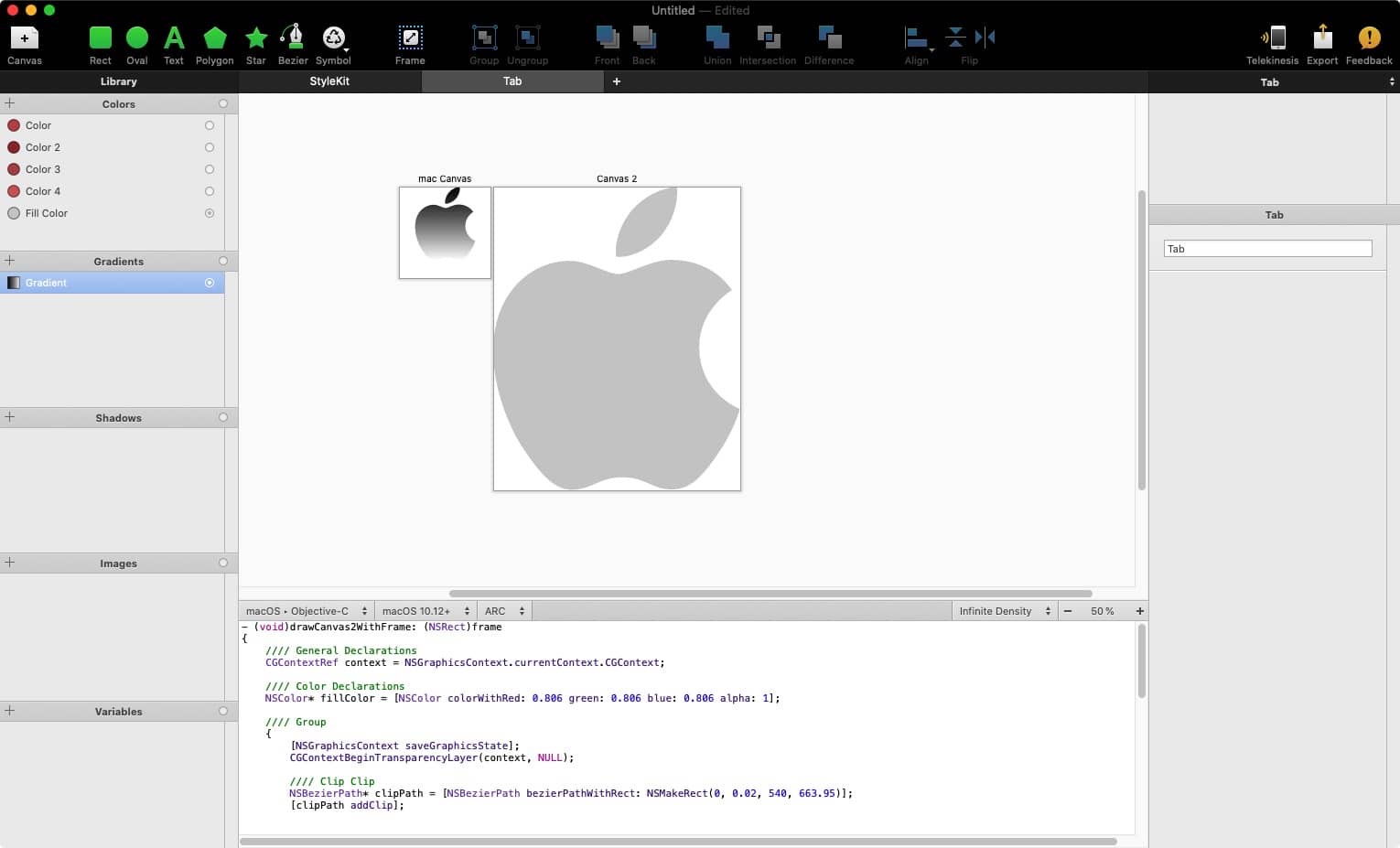The image size is (1400, 848).
Task: Toggle the Images section header circle
Action: tap(223, 563)
